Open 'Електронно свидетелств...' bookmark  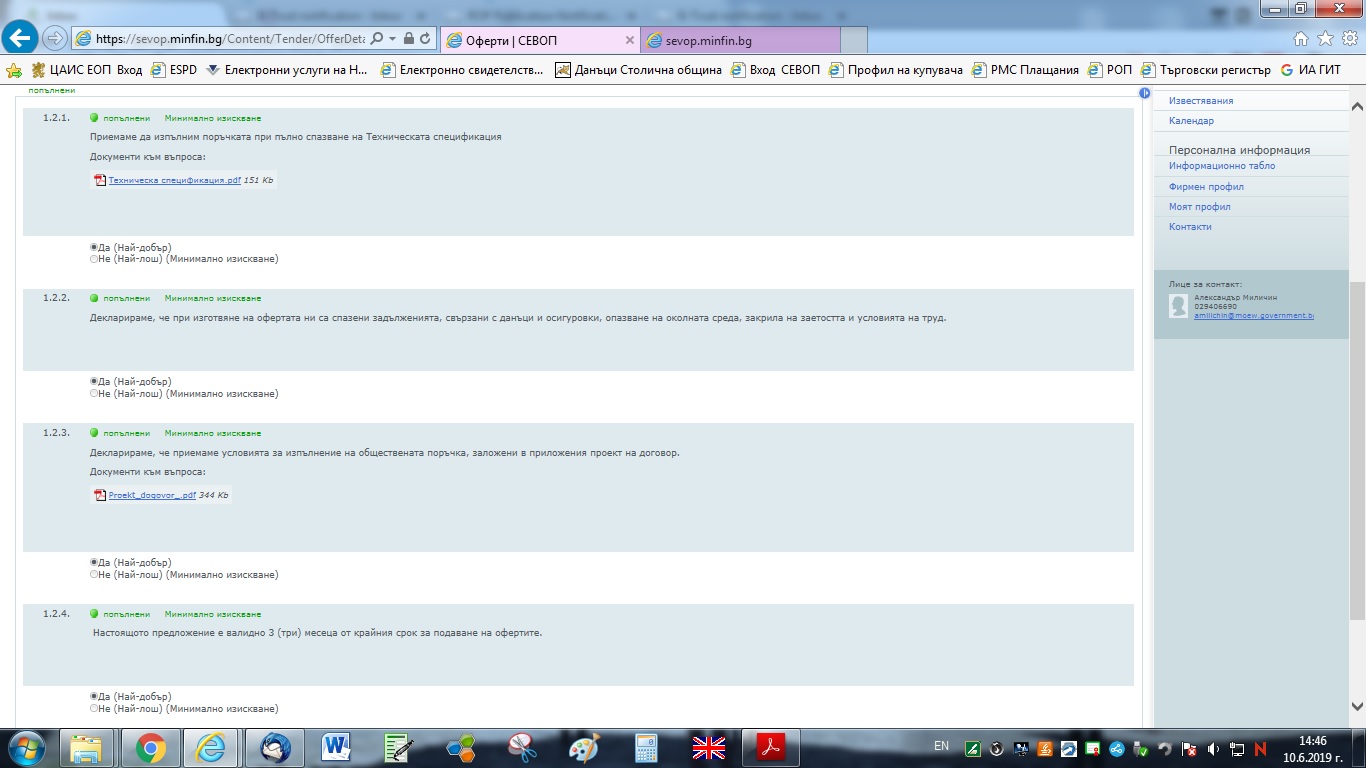click(x=462, y=70)
